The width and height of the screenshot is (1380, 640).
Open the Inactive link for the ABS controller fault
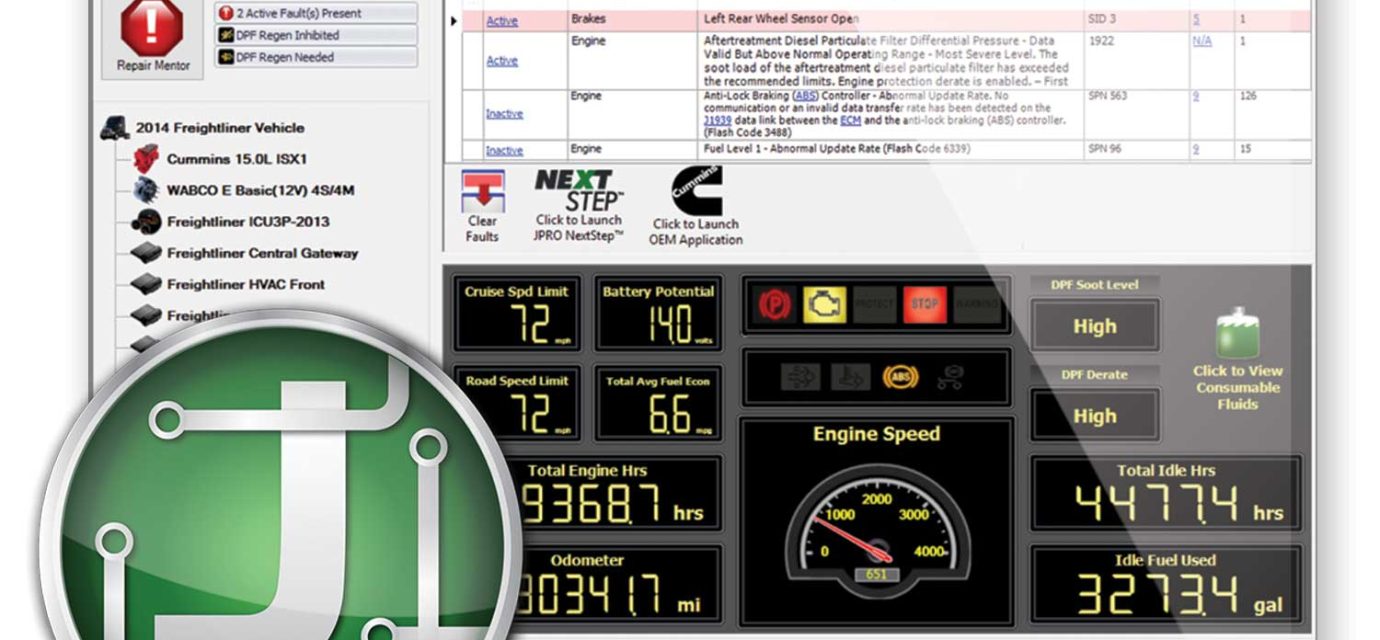[504, 114]
